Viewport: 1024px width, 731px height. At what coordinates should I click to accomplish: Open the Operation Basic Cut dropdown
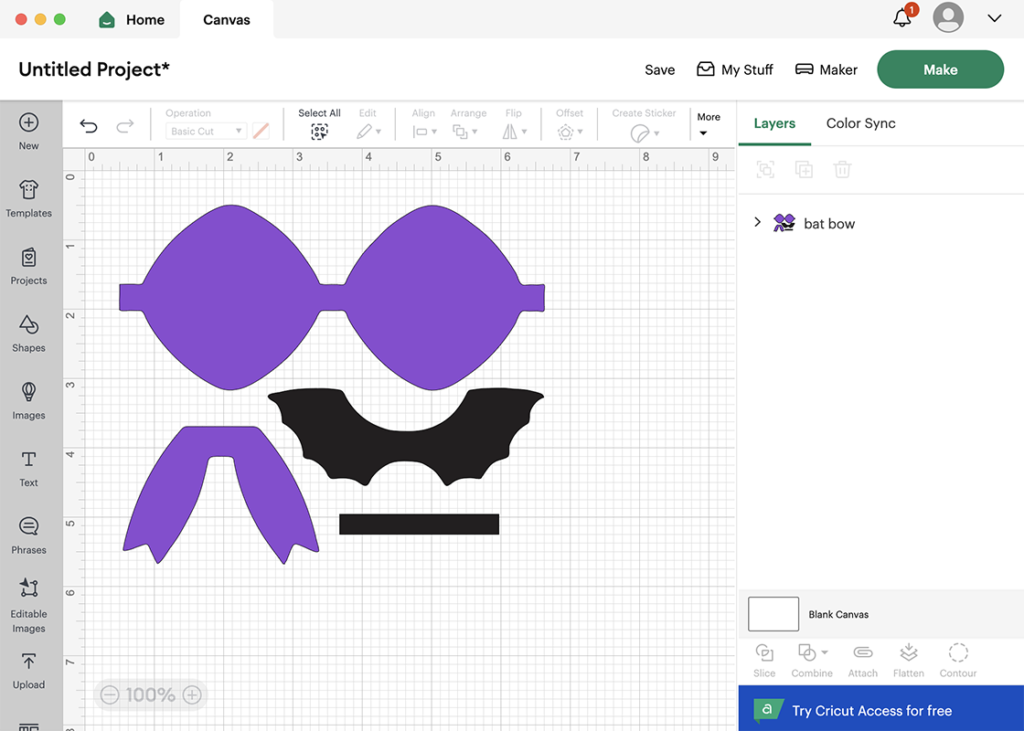coord(206,131)
